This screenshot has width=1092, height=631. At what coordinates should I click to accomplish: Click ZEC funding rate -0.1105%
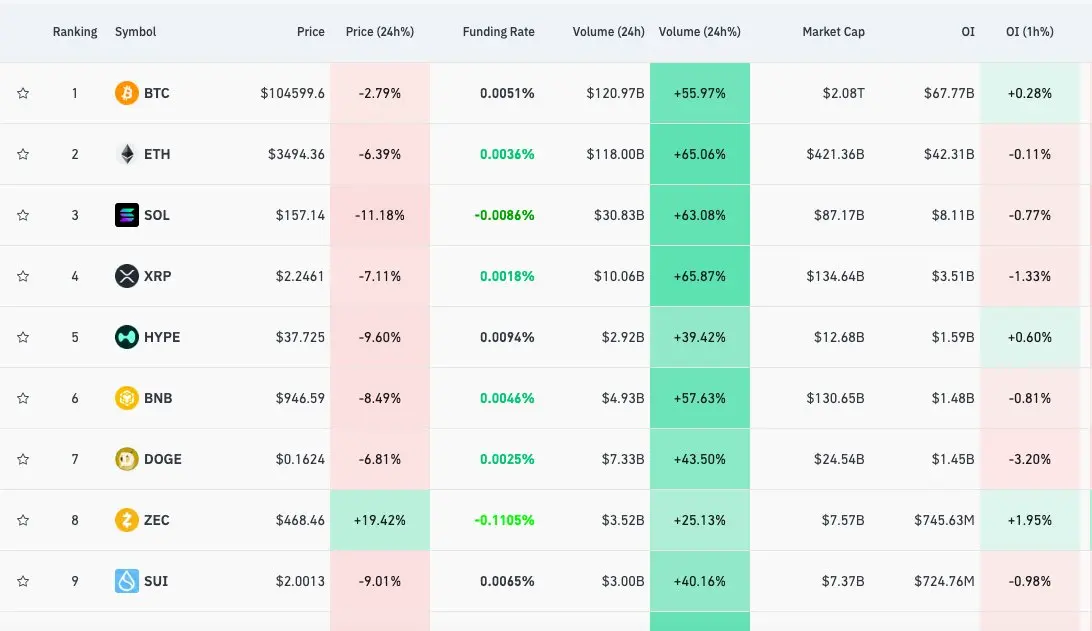pyautogui.click(x=504, y=520)
